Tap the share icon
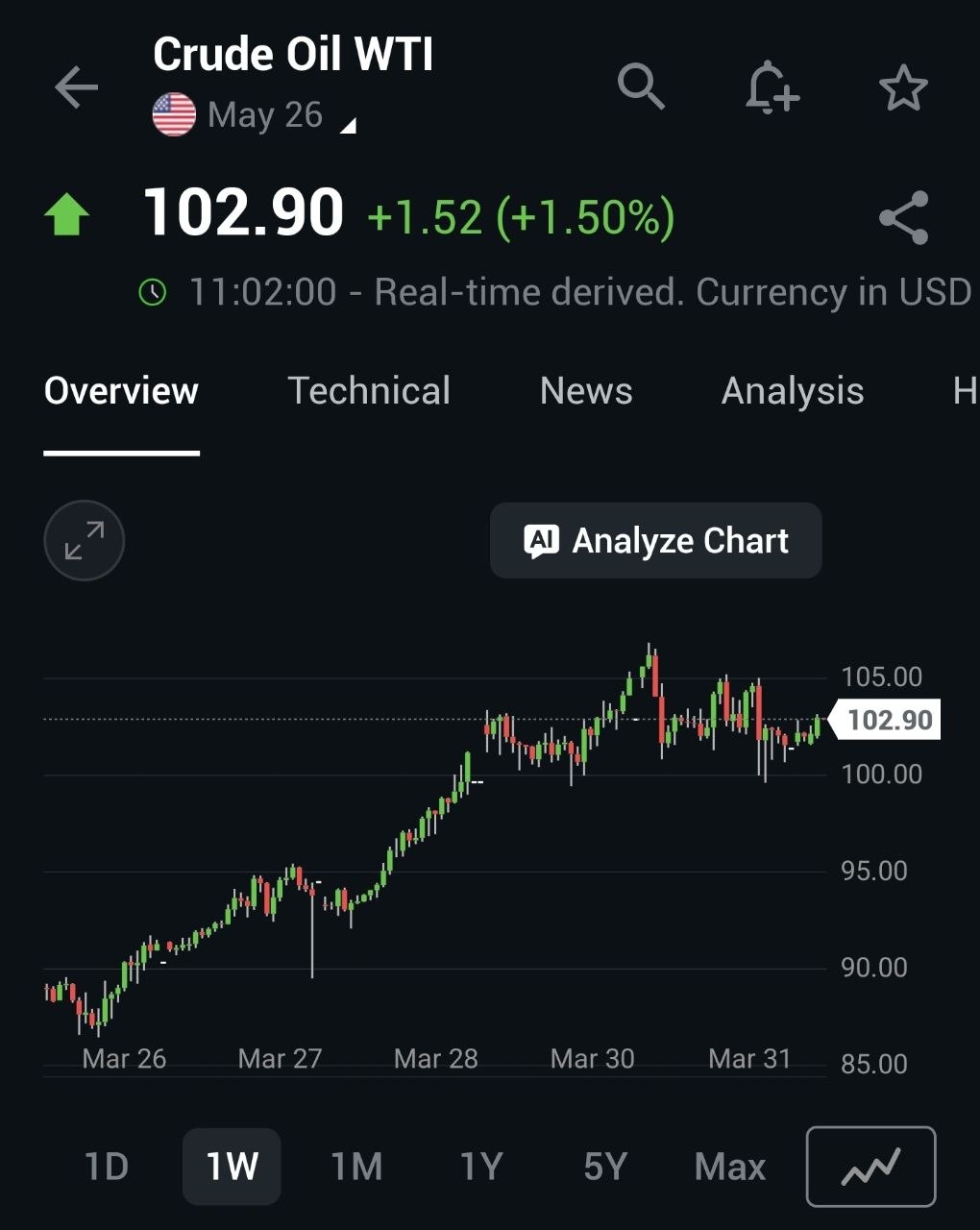Viewport: 980px width, 1230px height. 904,217
